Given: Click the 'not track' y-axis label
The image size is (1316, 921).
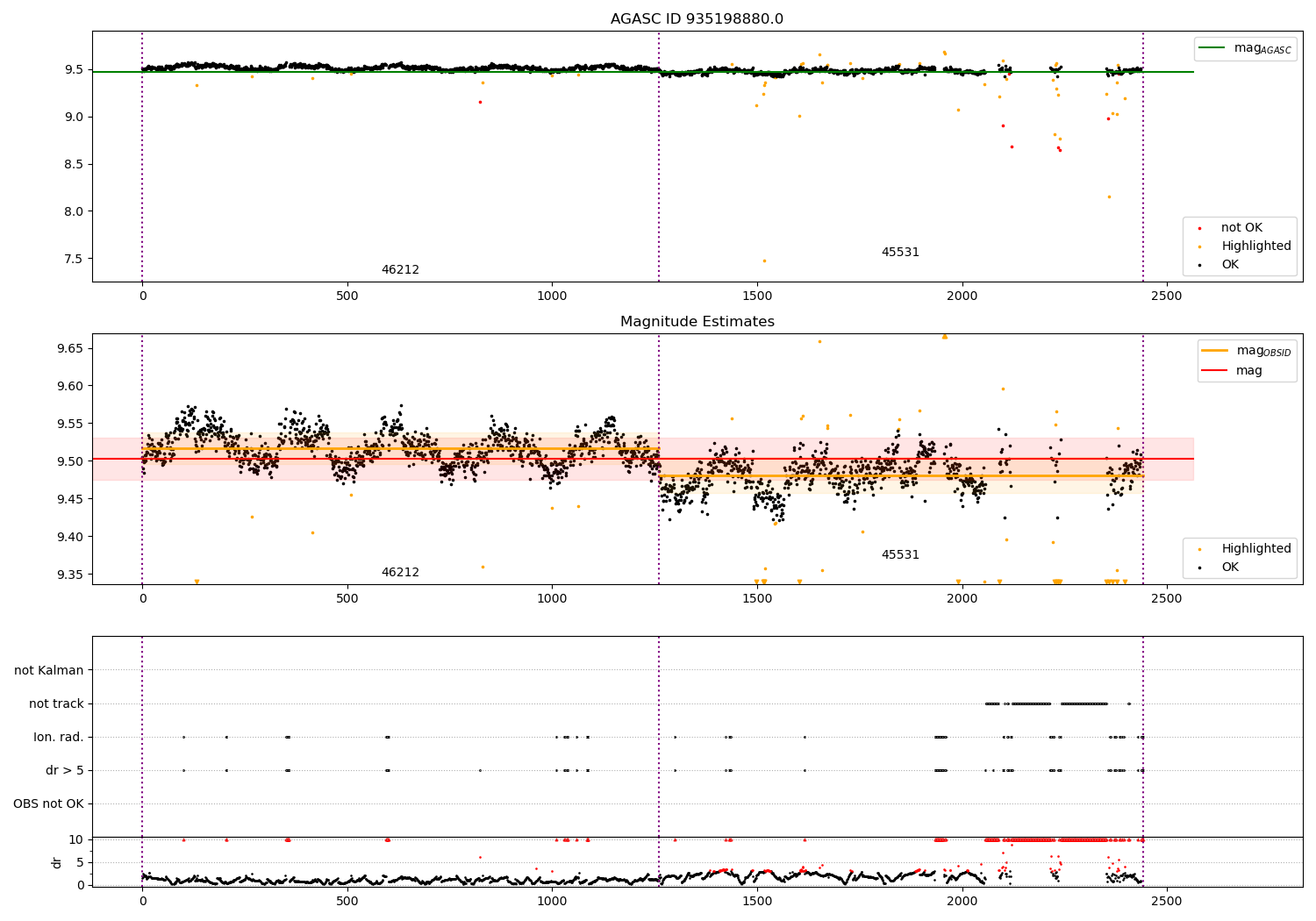Looking at the screenshot, I should [56, 703].
